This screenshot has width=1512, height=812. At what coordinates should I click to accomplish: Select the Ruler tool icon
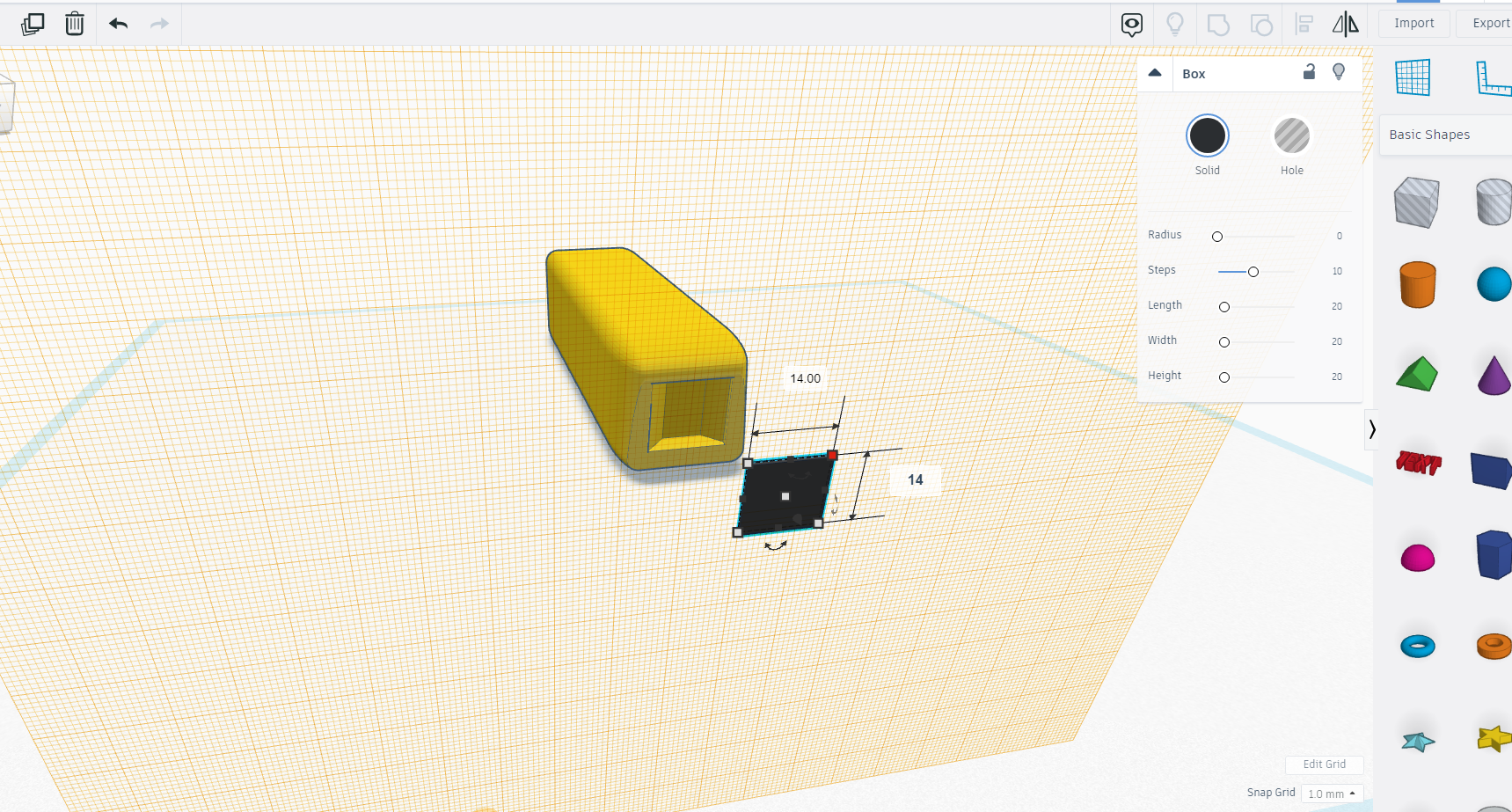coord(1494,78)
